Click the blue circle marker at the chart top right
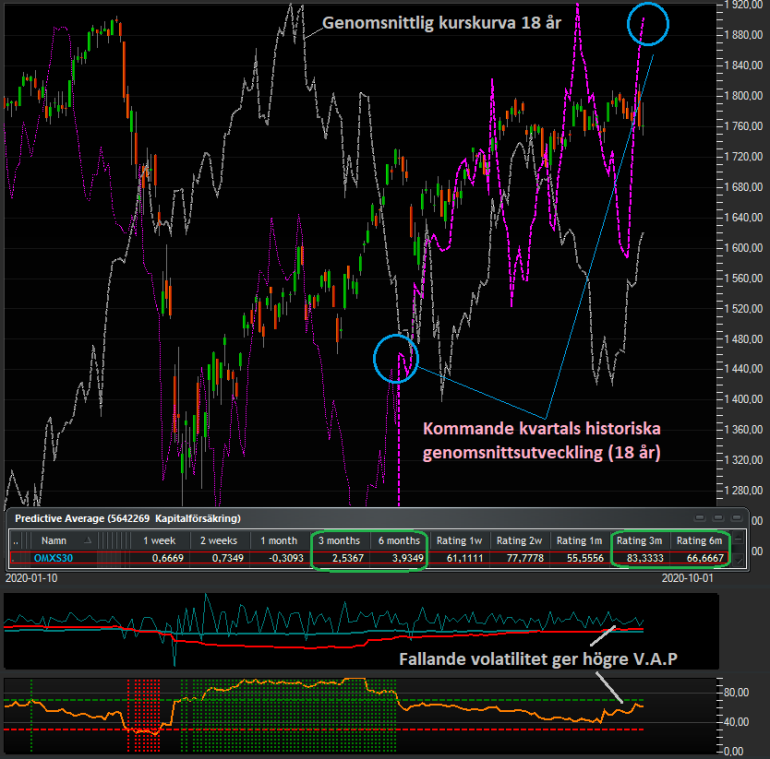This screenshot has height=759, width=770. (x=647, y=25)
